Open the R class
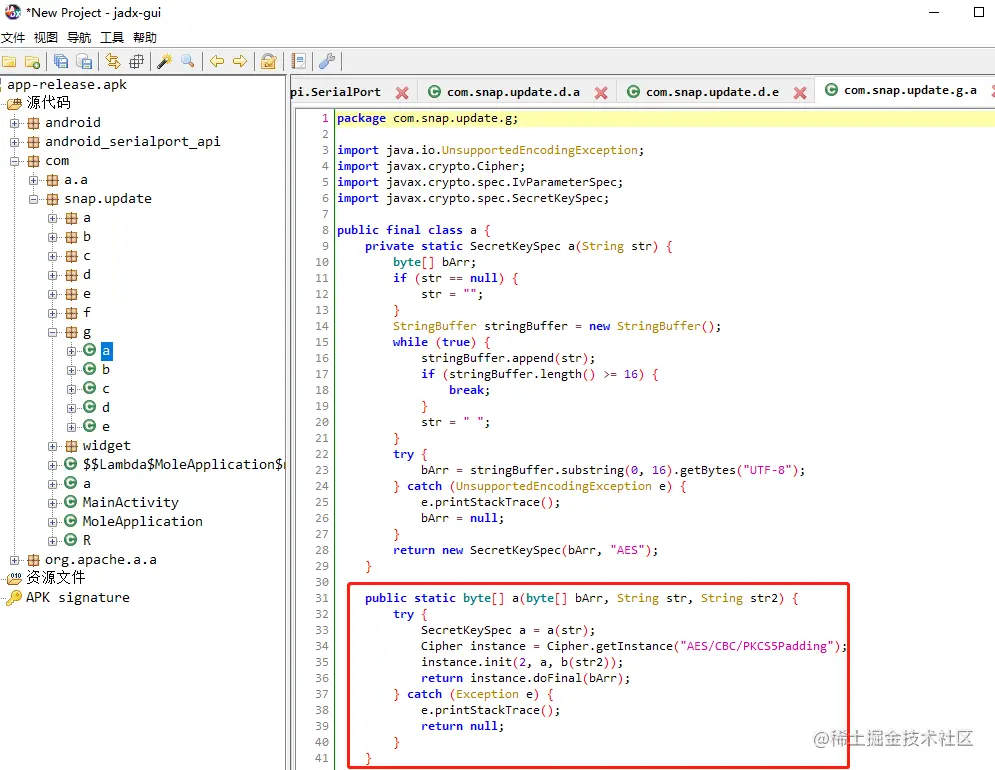The image size is (995, 770). pyautogui.click(x=87, y=541)
